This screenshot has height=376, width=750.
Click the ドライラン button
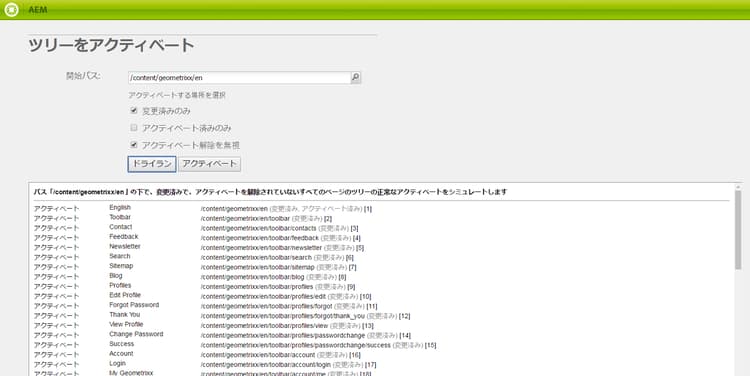point(152,164)
